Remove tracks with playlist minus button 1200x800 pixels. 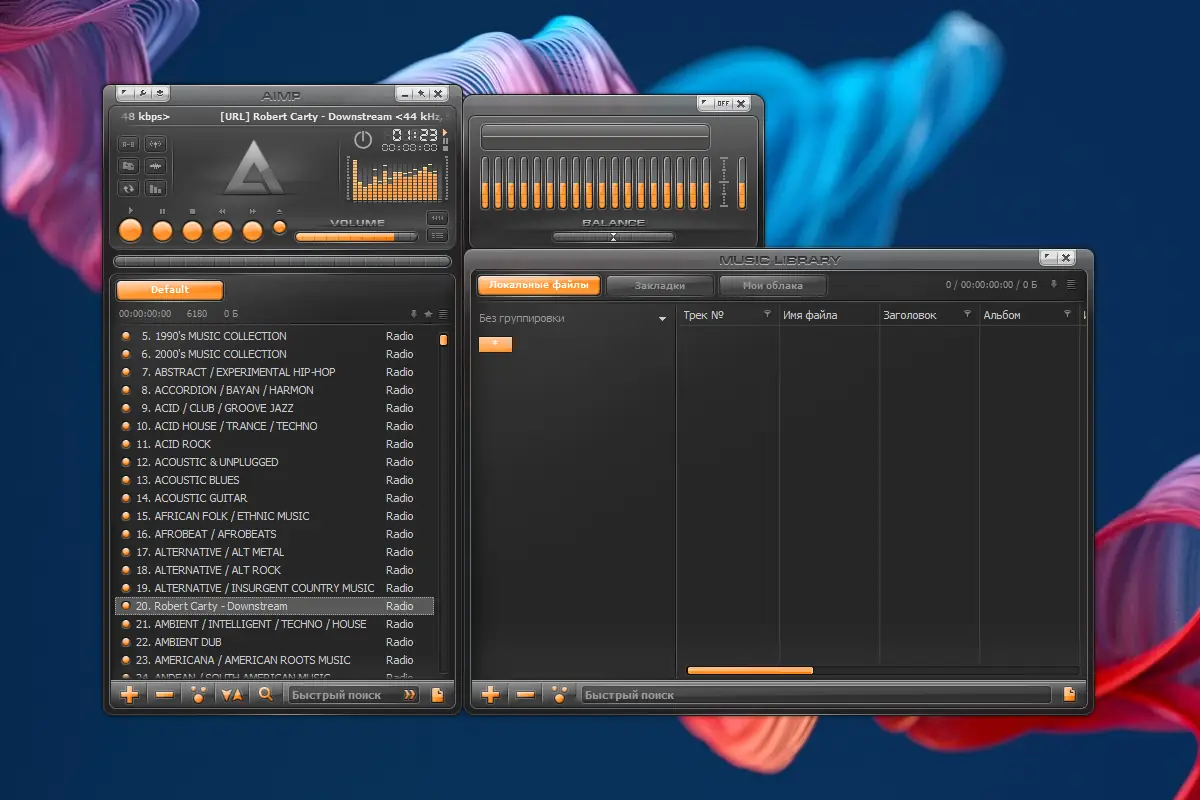[x=165, y=695]
